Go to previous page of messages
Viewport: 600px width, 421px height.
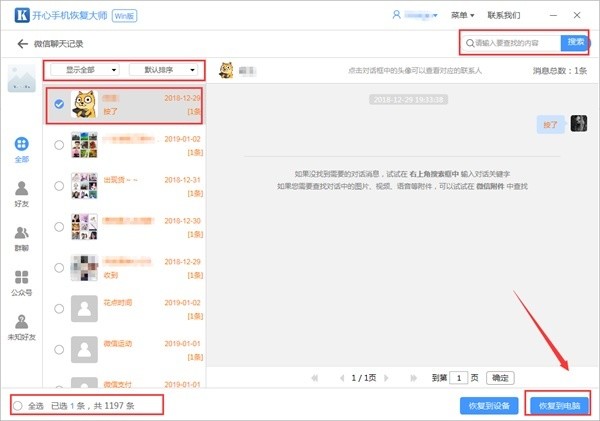click(x=342, y=378)
